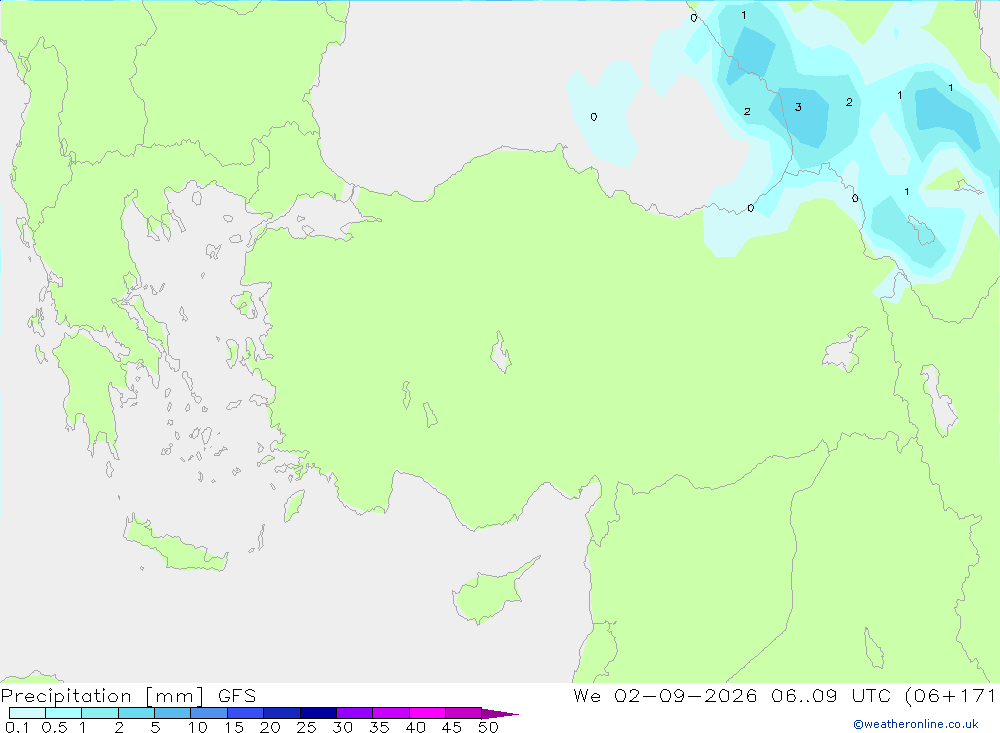The width and height of the screenshot is (1000, 733).
Task: Choose the 5–10 mm blue legend swatch
Action: (x=172, y=713)
